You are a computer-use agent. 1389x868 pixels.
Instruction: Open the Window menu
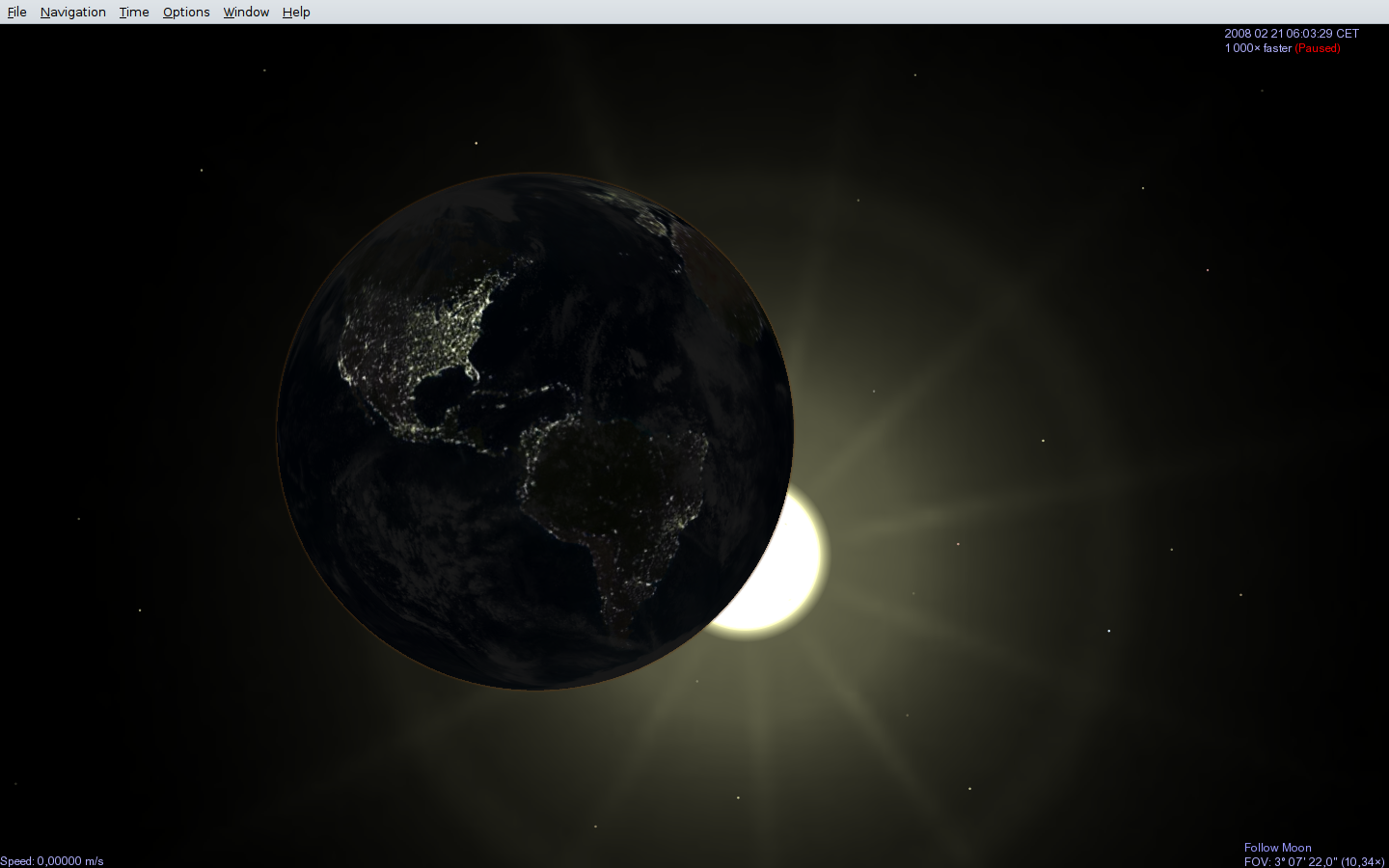(x=246, y=13)
